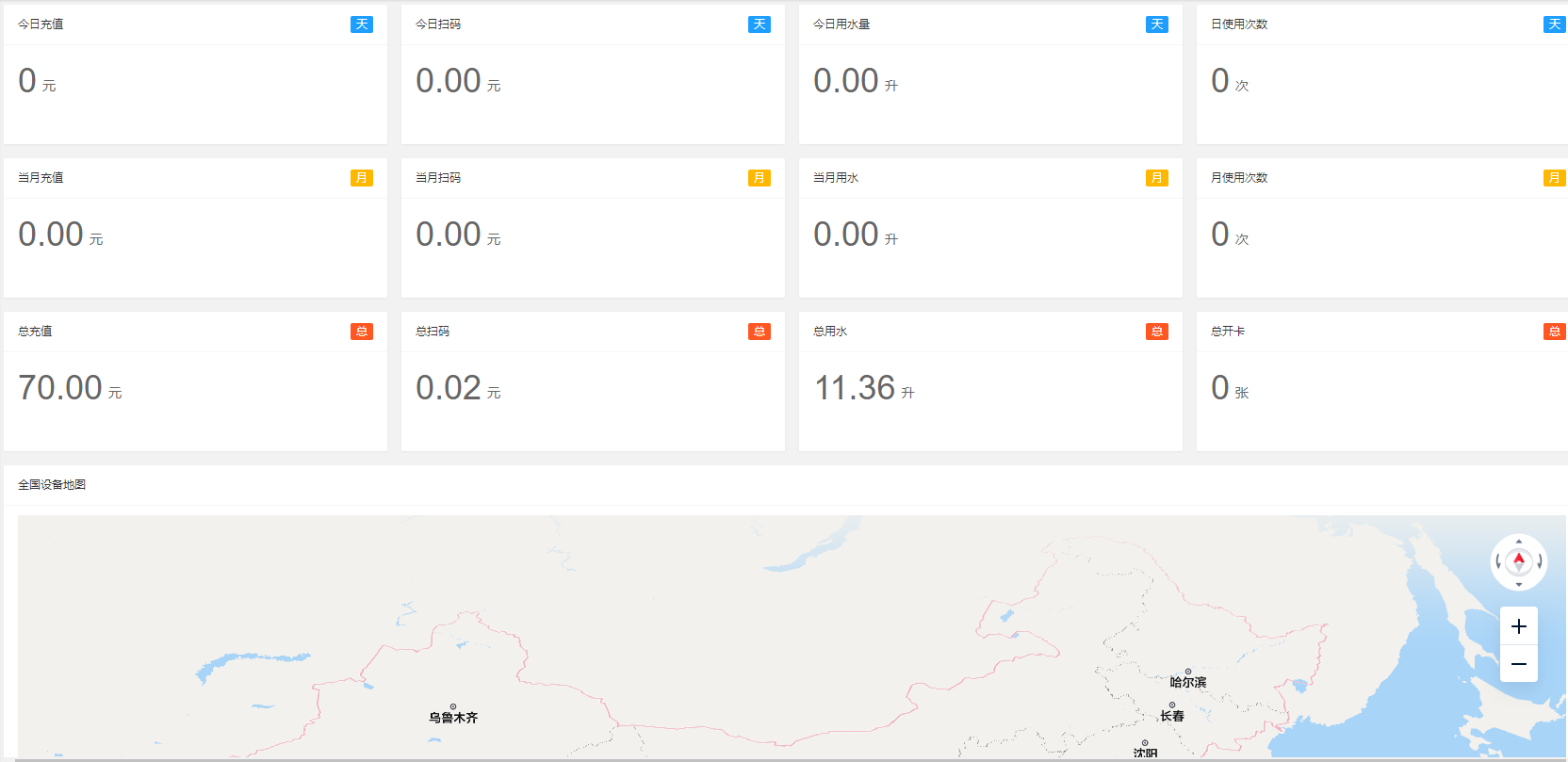Click the 天 badge on 今日扫码 card
The image size is (1568, 762).
(x=759, y=24)
